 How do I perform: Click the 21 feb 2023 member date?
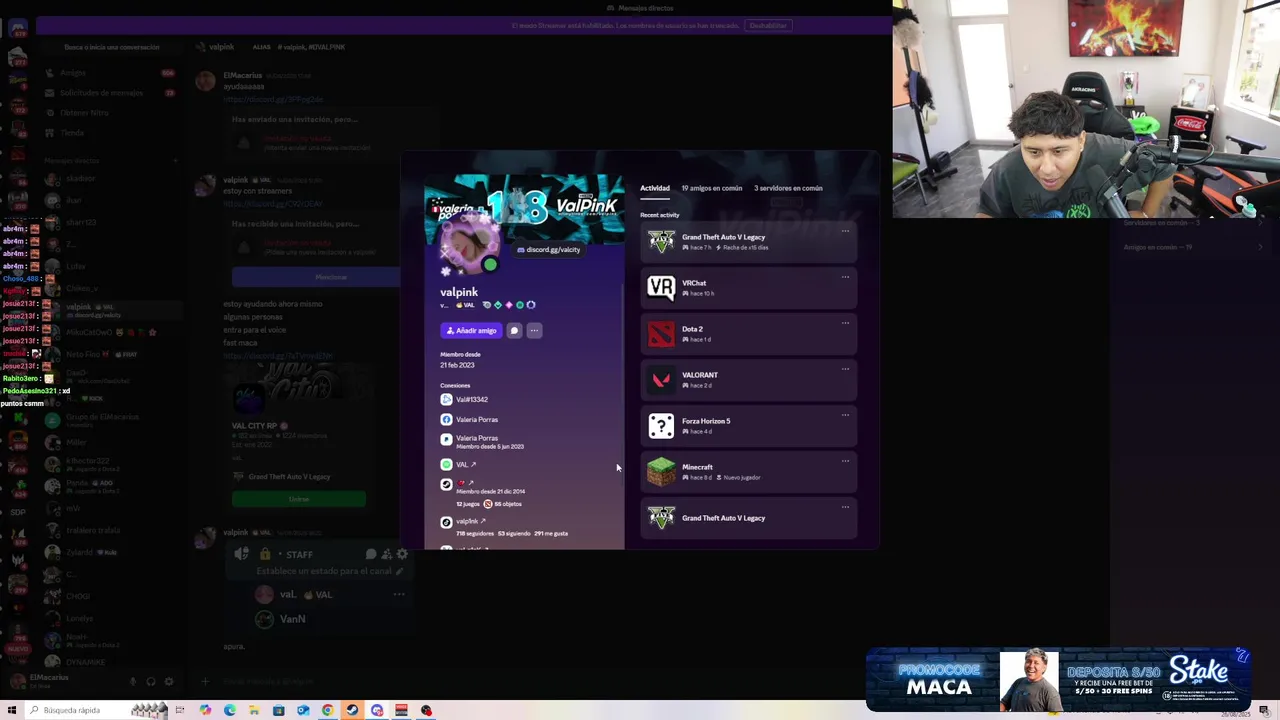(x=457, y=365)
